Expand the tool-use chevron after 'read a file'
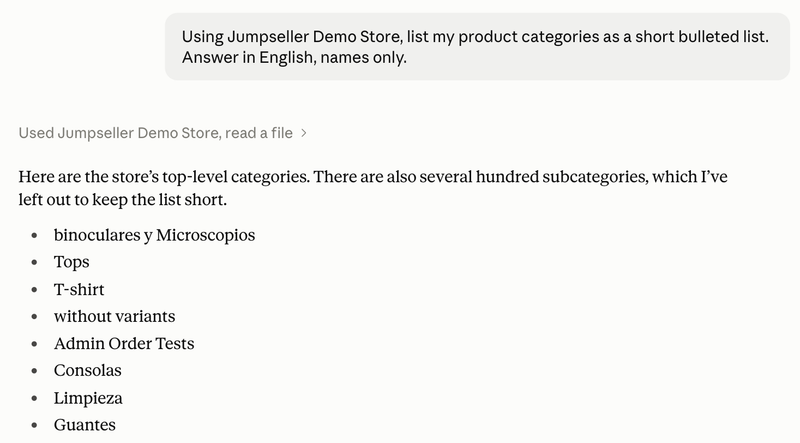This screenshot has height=443, width=800. point(304,133)
